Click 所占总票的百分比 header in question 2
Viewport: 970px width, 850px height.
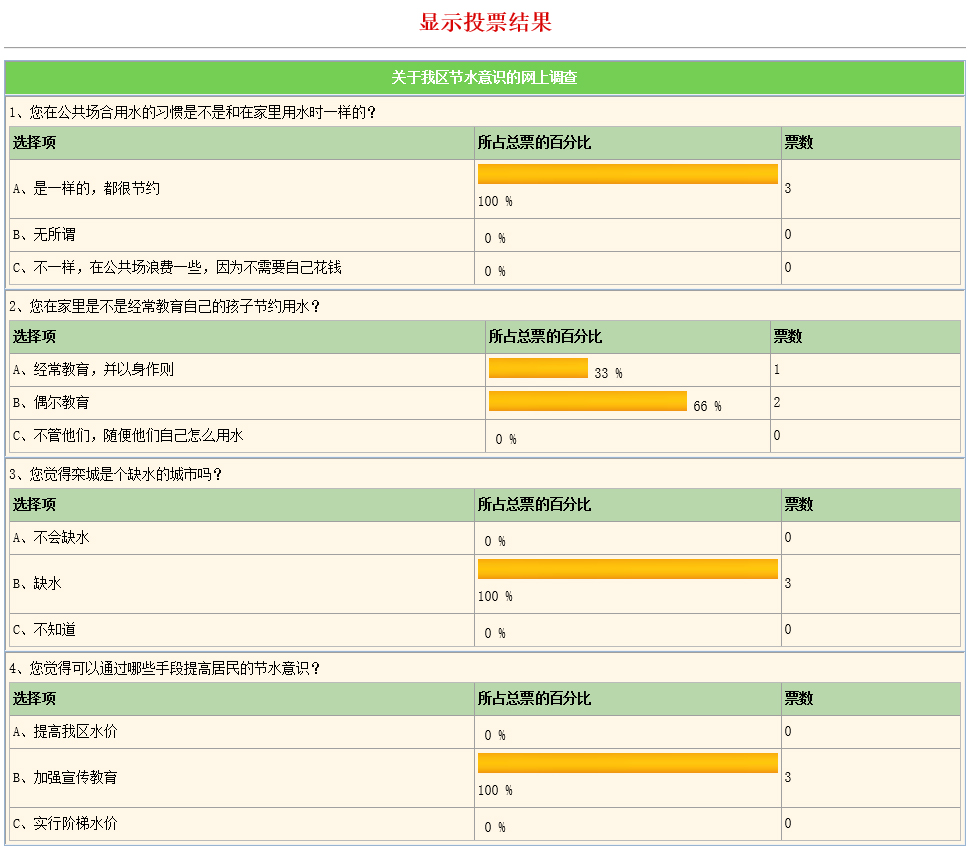click(545, 337)
